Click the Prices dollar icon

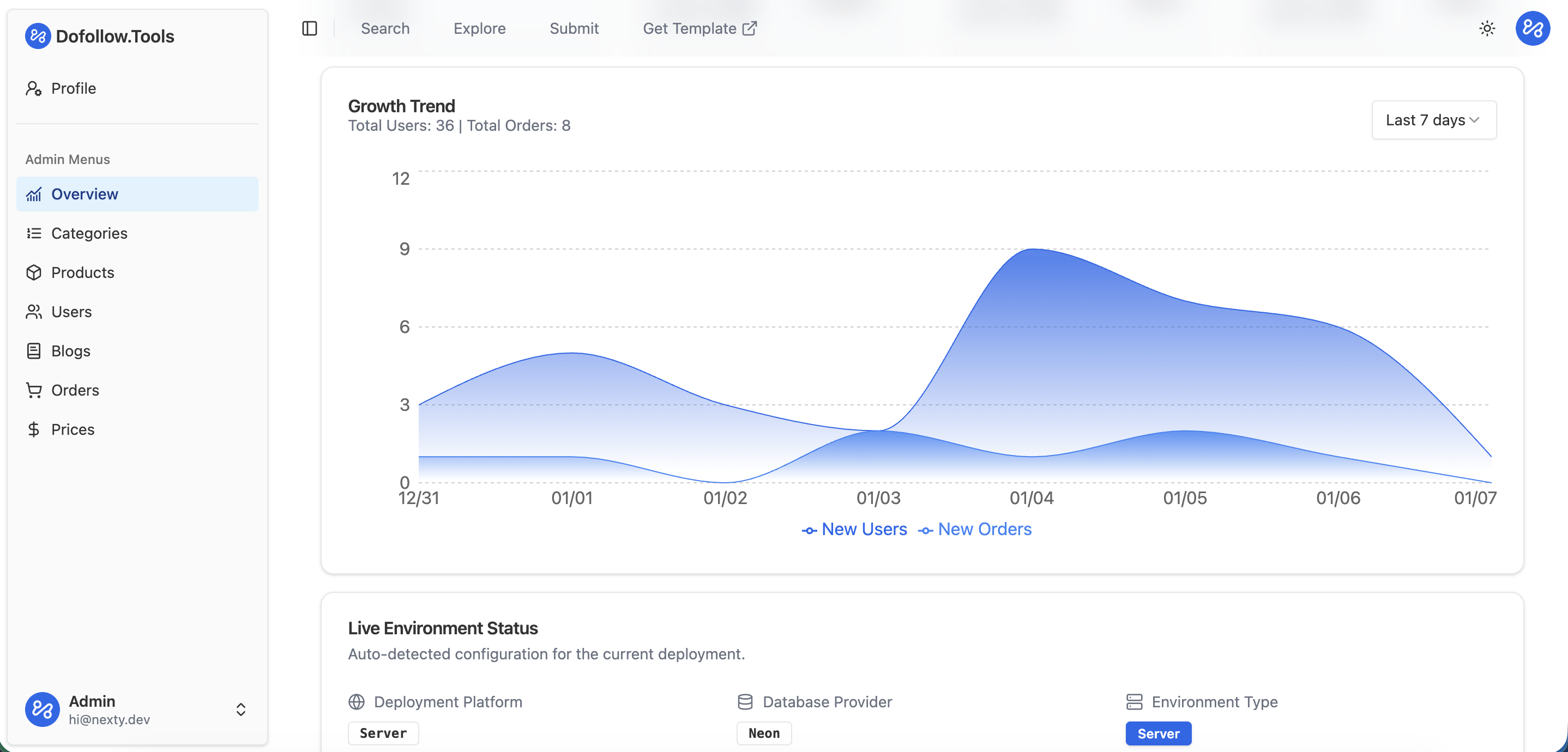[x=33, y=429]
